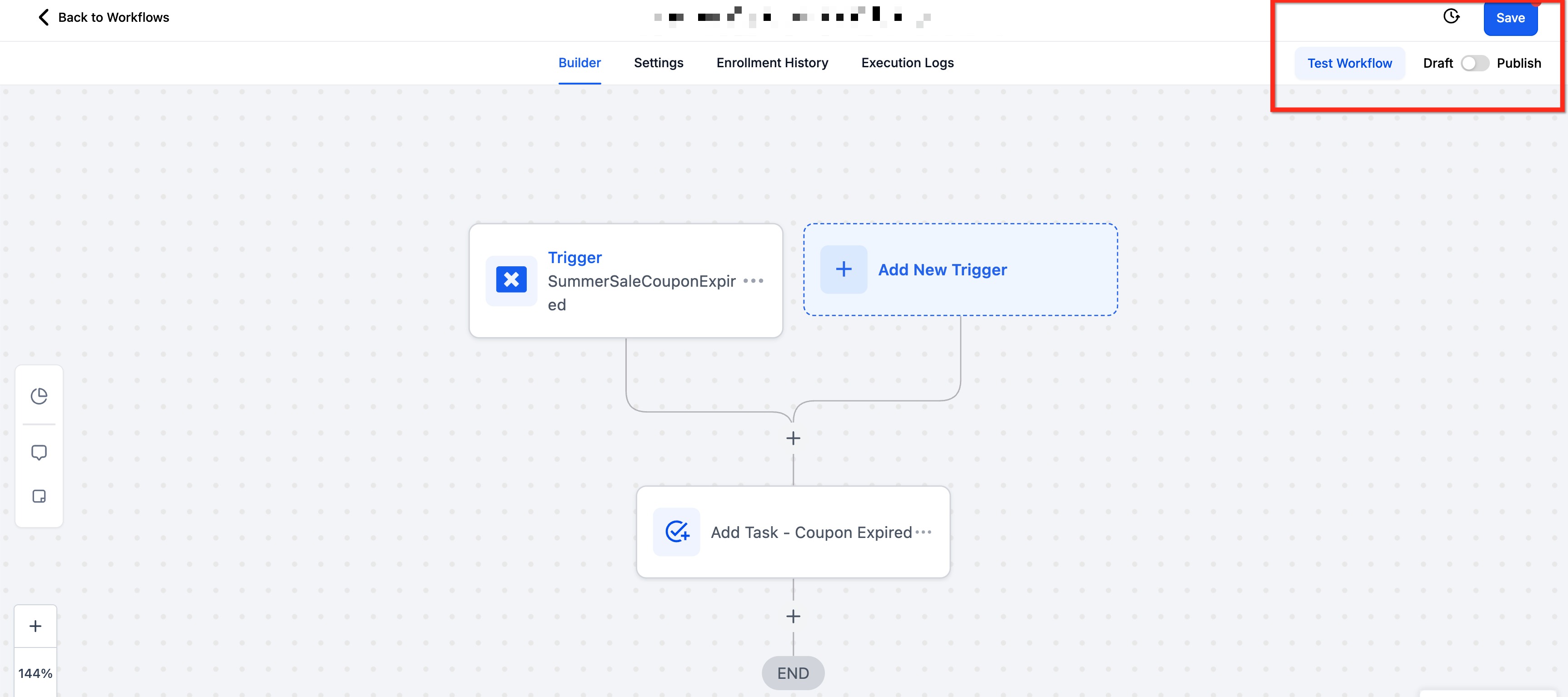This screenshot has height=697, width=1568.
Task: Open the Execution Logs tab
Action: [x=907, y=63]
